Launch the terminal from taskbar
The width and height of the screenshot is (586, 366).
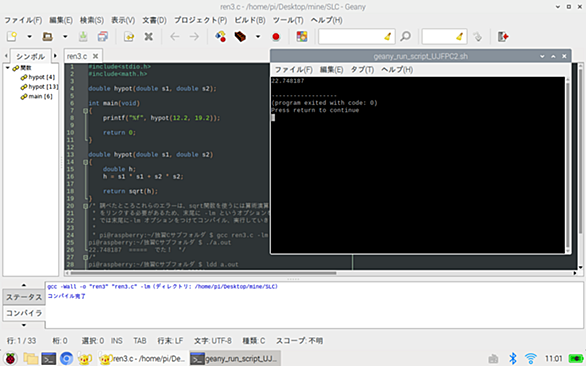(49, 359)
